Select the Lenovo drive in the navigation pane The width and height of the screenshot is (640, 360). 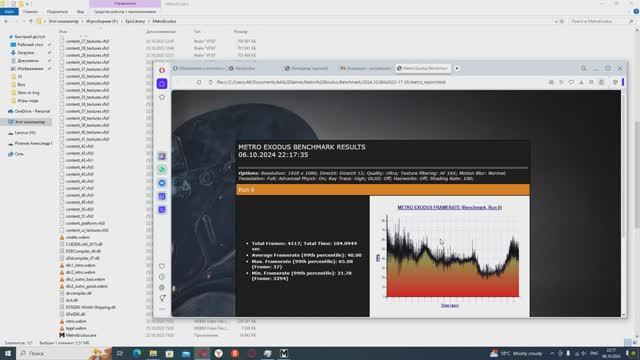pos(24,133)
